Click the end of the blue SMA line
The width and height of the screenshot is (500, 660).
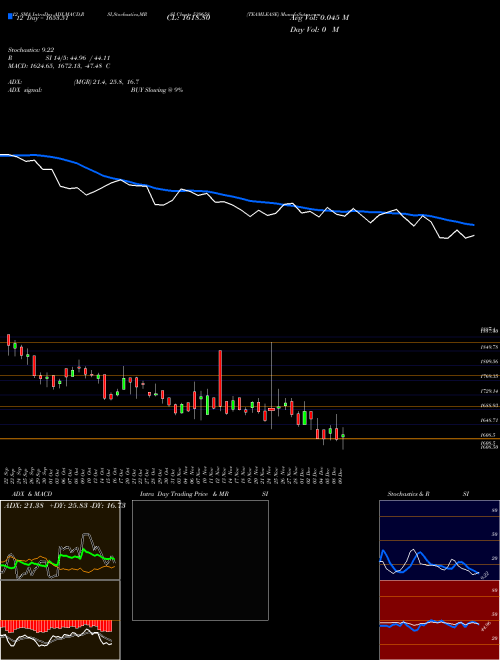(x=473, y=225)
